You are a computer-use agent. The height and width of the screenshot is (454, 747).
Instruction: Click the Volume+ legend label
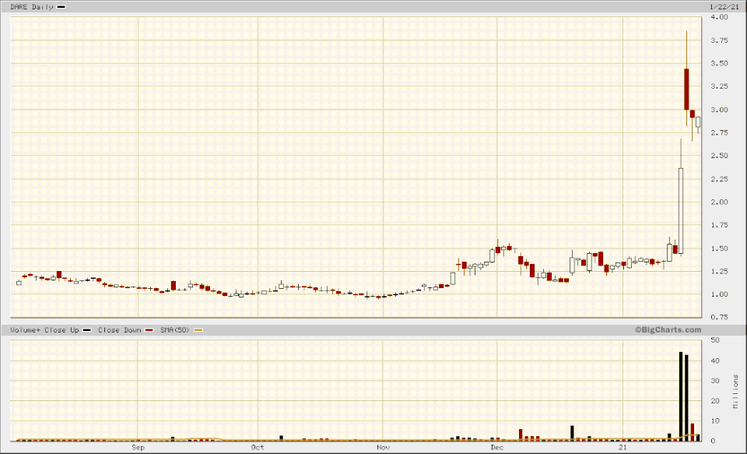[x=25, y=330]
